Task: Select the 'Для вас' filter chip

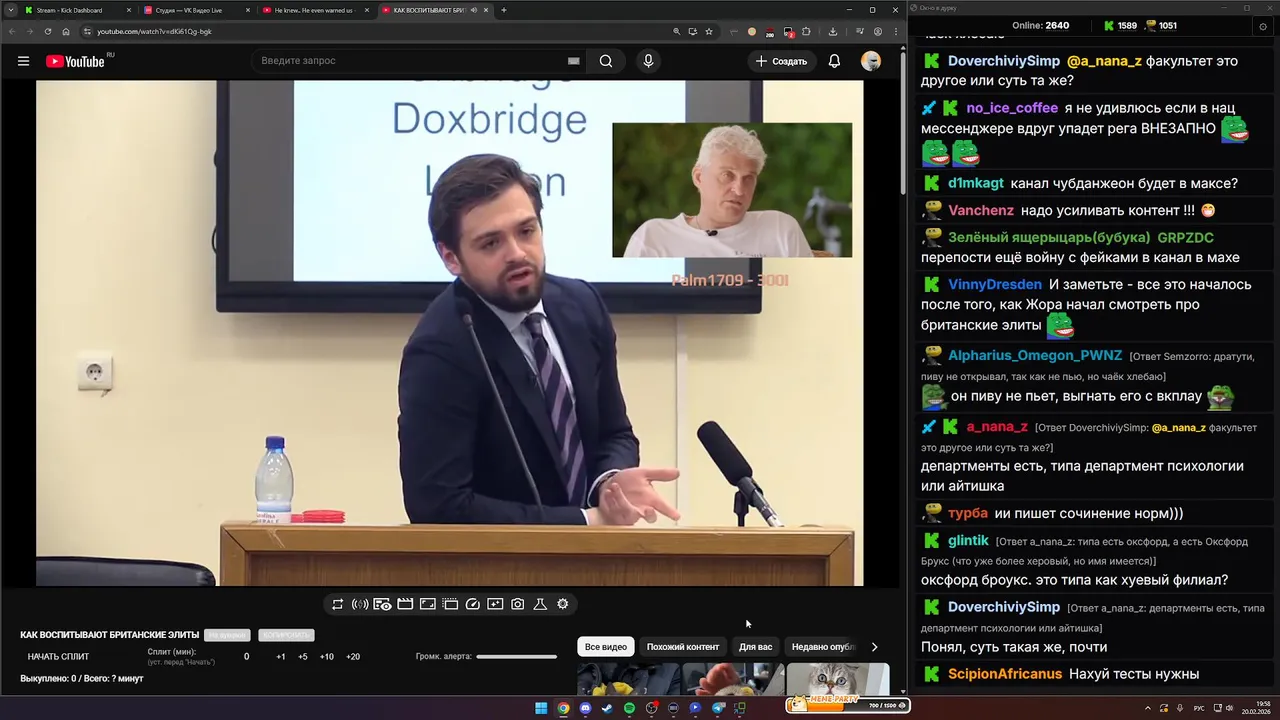Action: click(755, 647)
